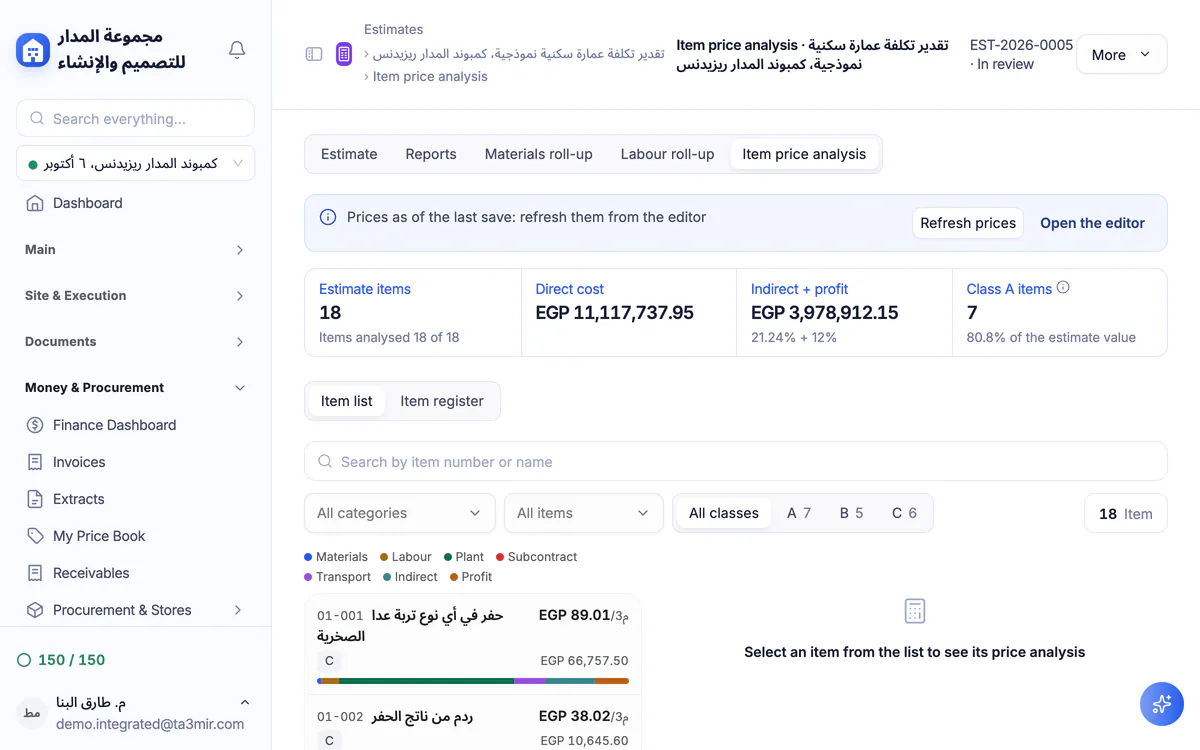Click the Receivables document icon
1200x750 pixels.
35,573
